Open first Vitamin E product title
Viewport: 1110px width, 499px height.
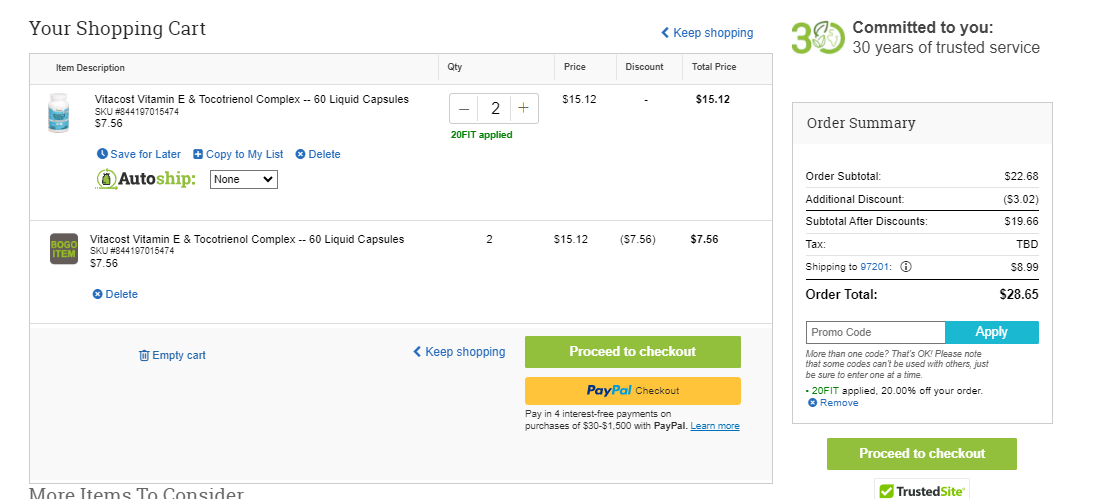[x=251, y=100]
